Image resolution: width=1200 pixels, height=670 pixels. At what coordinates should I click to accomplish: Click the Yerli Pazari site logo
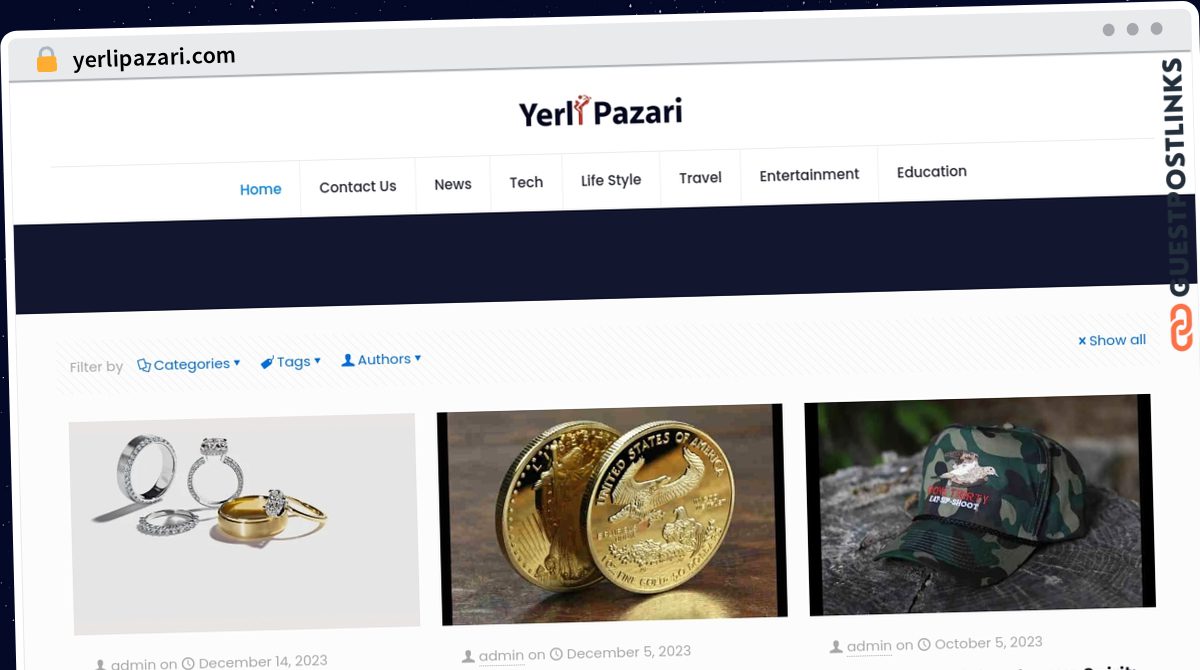(600, 111)
